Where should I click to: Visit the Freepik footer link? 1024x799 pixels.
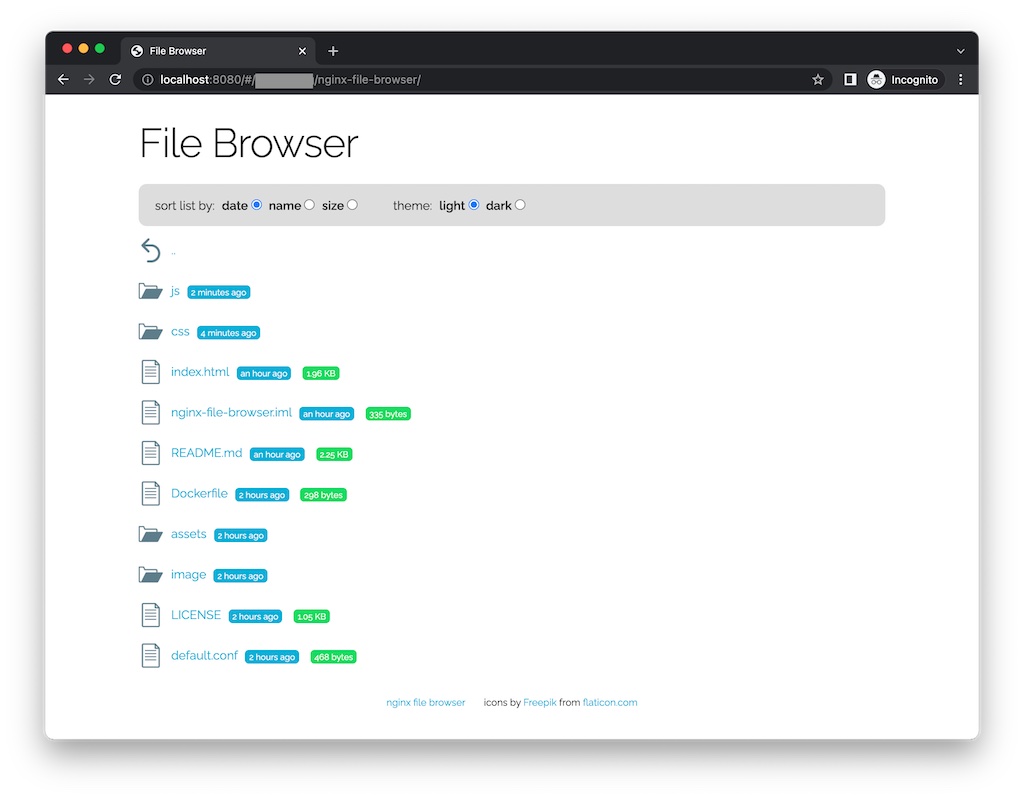pyautogui.click(x=540, y=702)
